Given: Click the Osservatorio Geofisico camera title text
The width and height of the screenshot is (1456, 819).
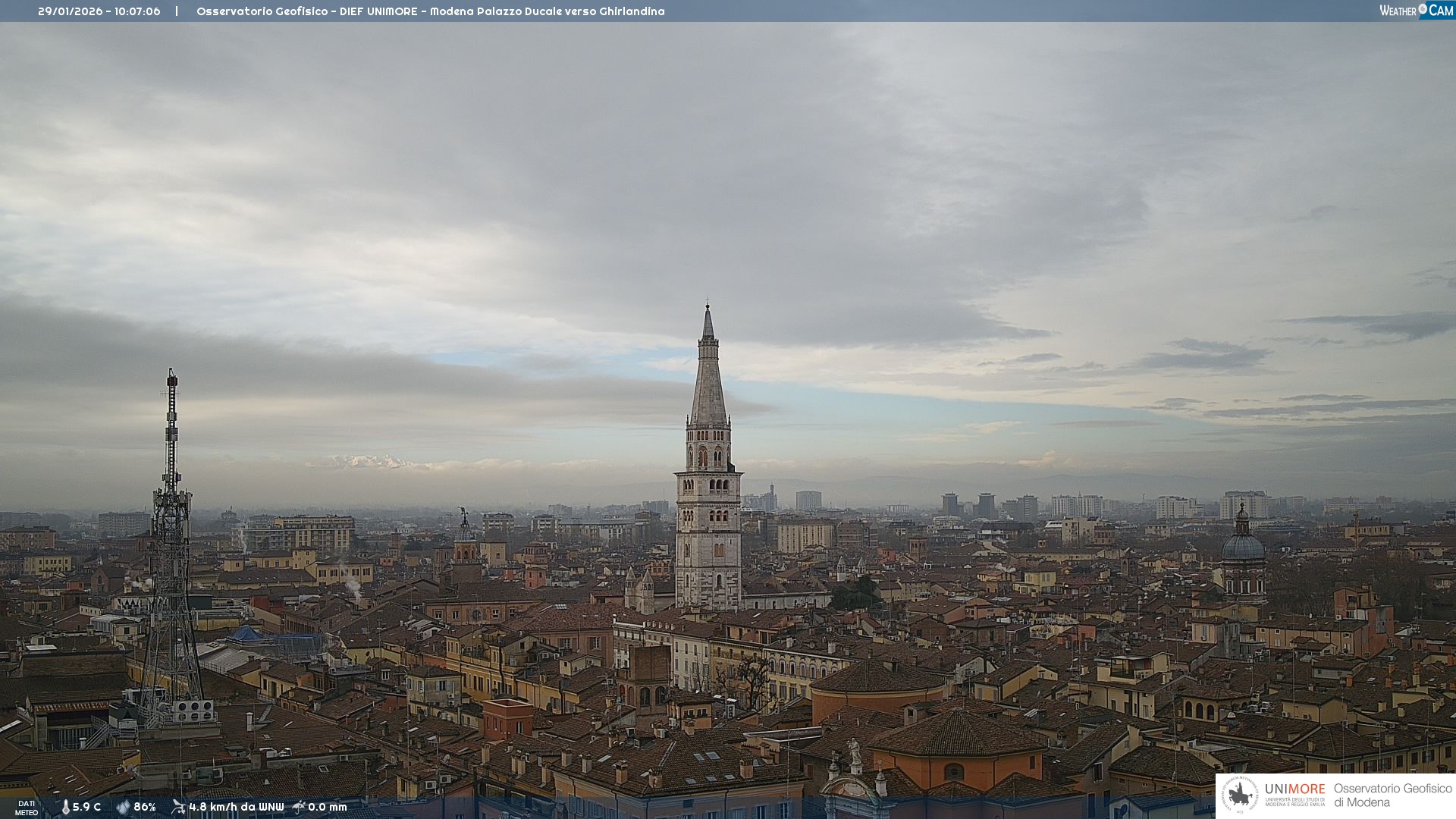Looking at the screenshot, I should pos(430,11).
